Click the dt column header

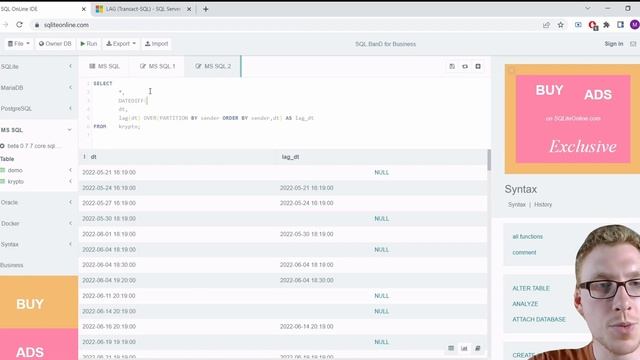(x=93, y=157)
